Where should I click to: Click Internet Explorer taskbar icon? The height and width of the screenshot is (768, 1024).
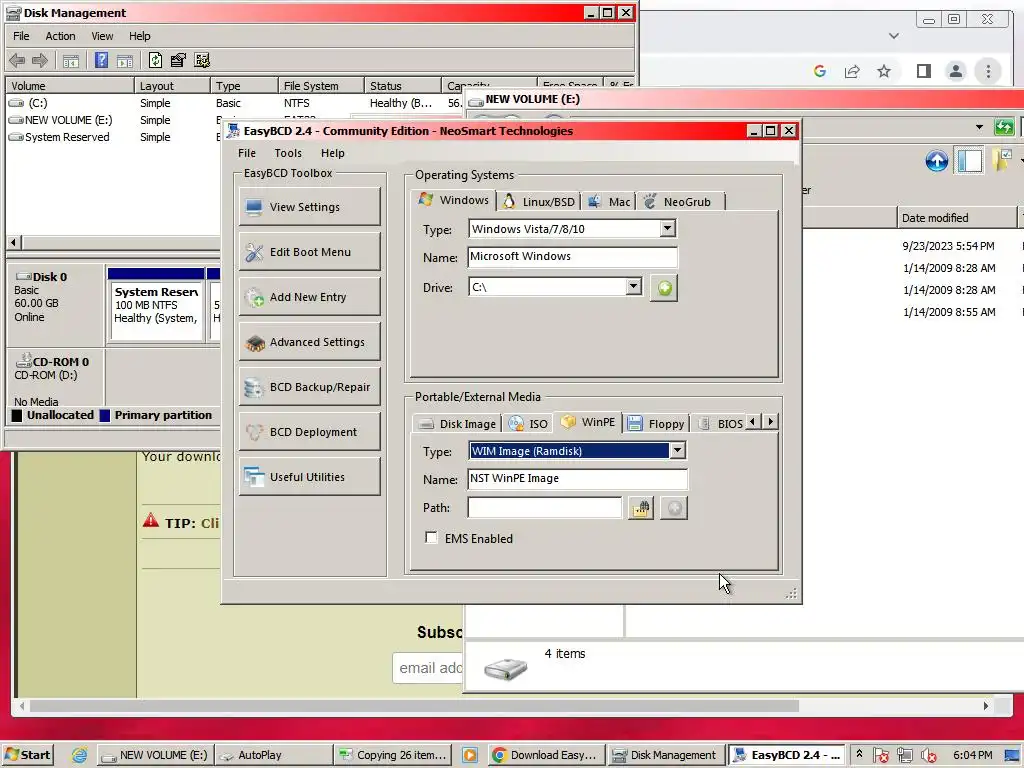[x=79, y=755]
